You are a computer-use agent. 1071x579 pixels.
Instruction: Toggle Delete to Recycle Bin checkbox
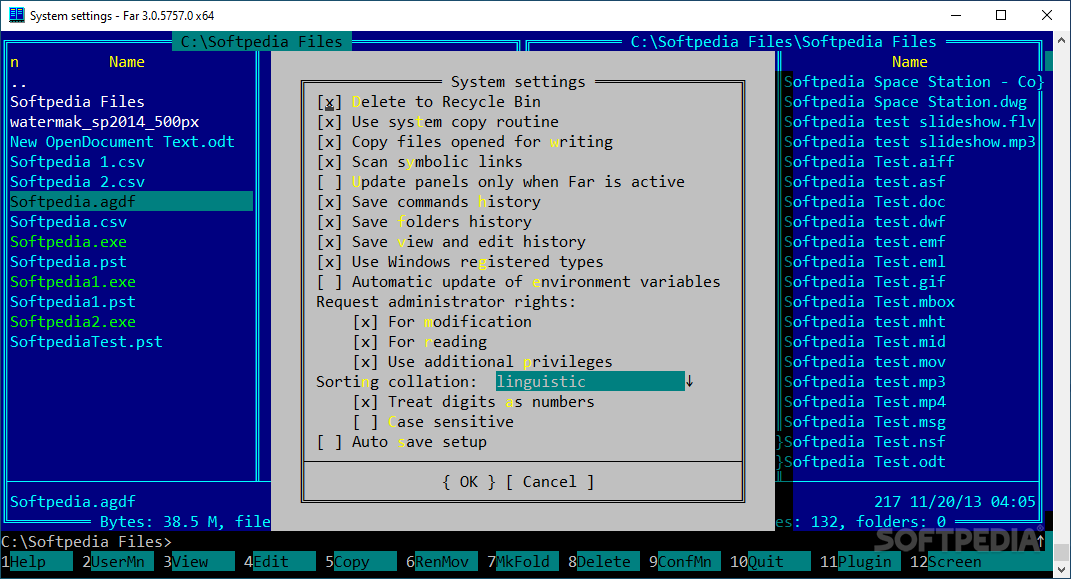coord(329,102)
